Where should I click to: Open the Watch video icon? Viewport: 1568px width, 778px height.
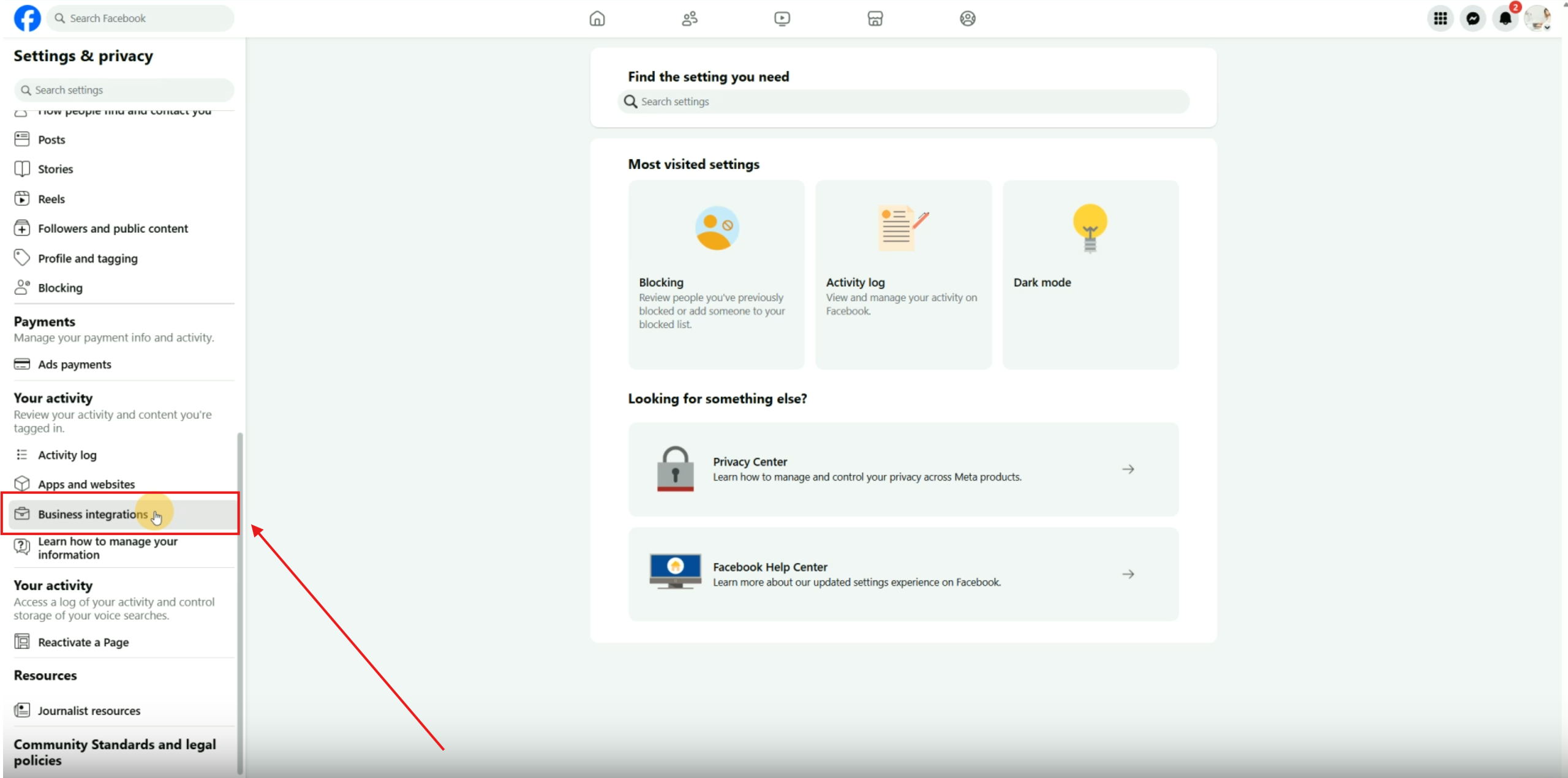[782, 18]
